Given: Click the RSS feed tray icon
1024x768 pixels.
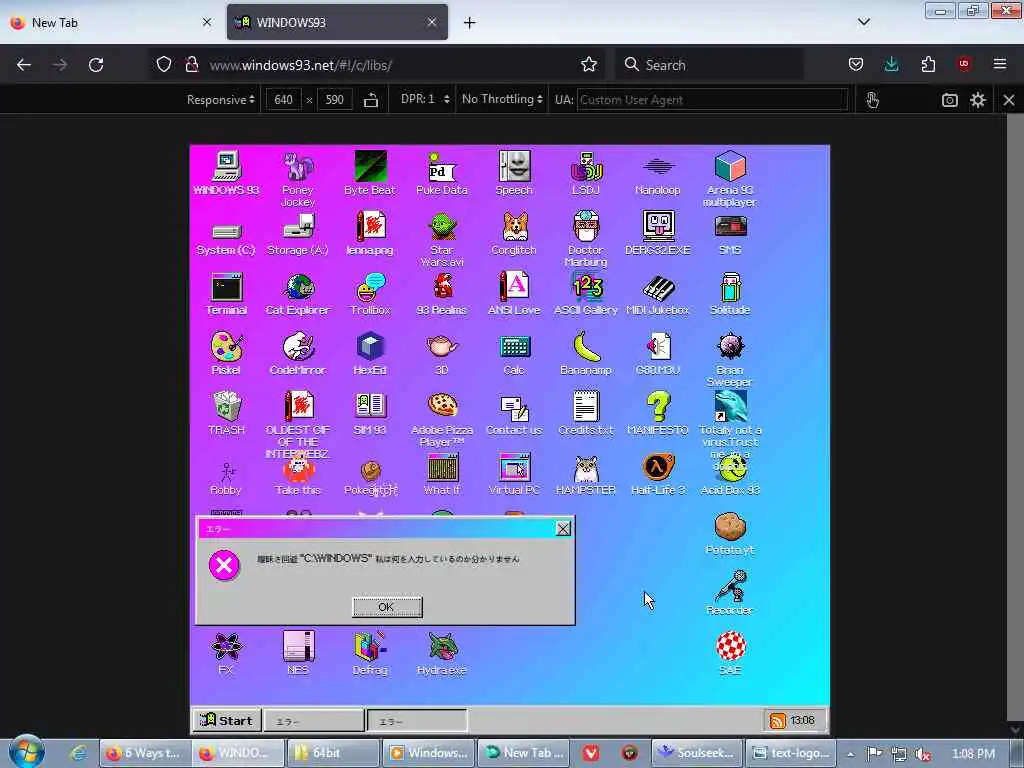Looking at the screenshot, I should 777,720.
